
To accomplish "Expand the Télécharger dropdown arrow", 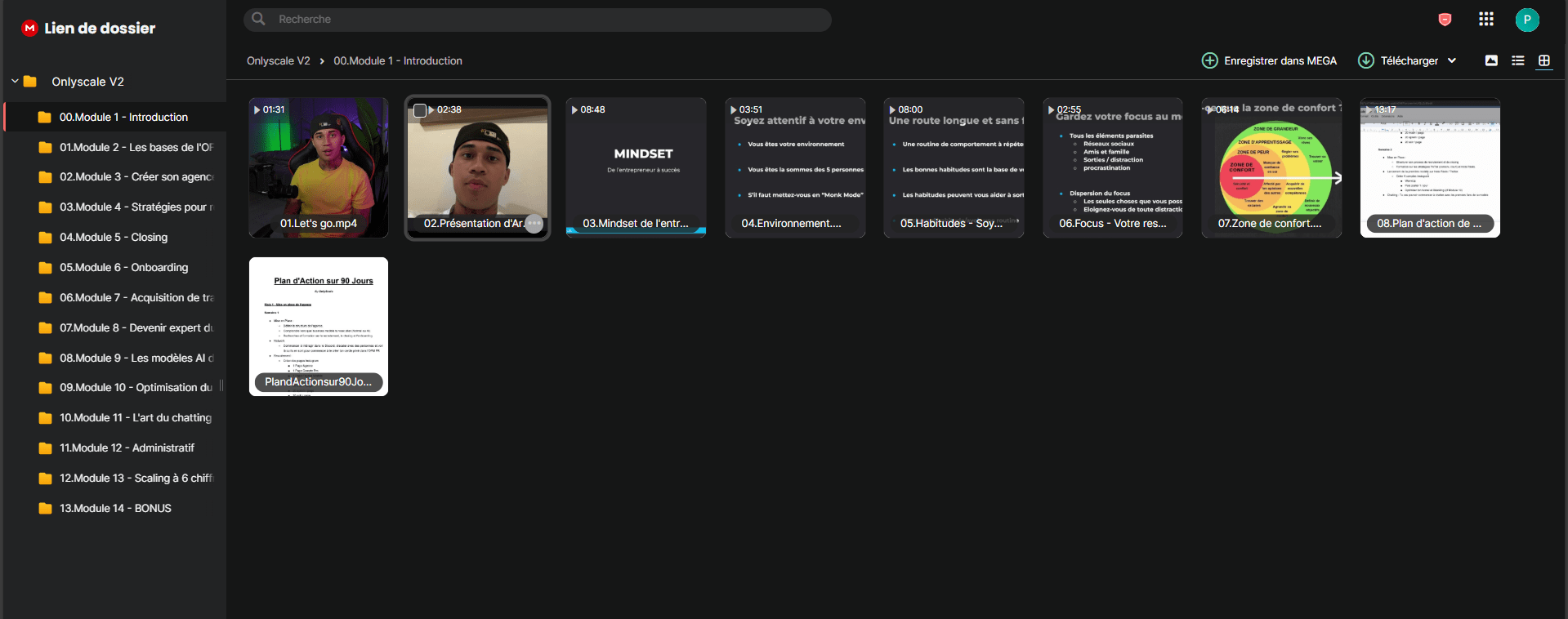I will (x=1452, y=60).
